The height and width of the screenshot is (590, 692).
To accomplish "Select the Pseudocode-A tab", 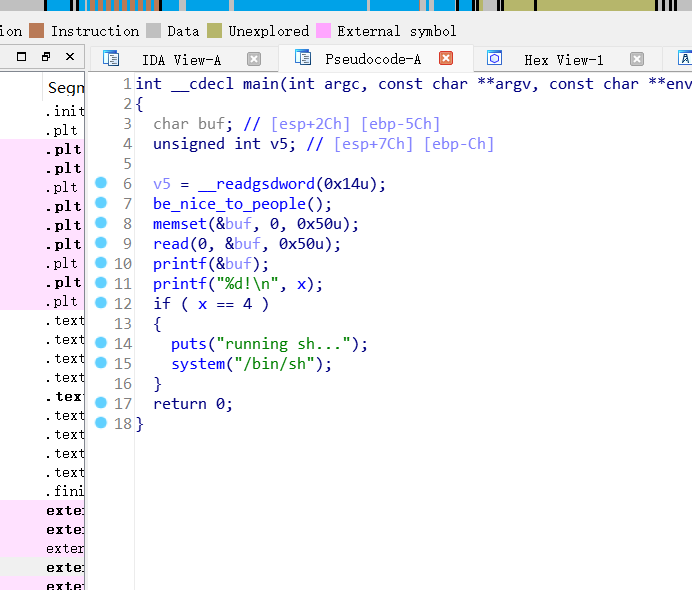I will [x=373, y=59].
